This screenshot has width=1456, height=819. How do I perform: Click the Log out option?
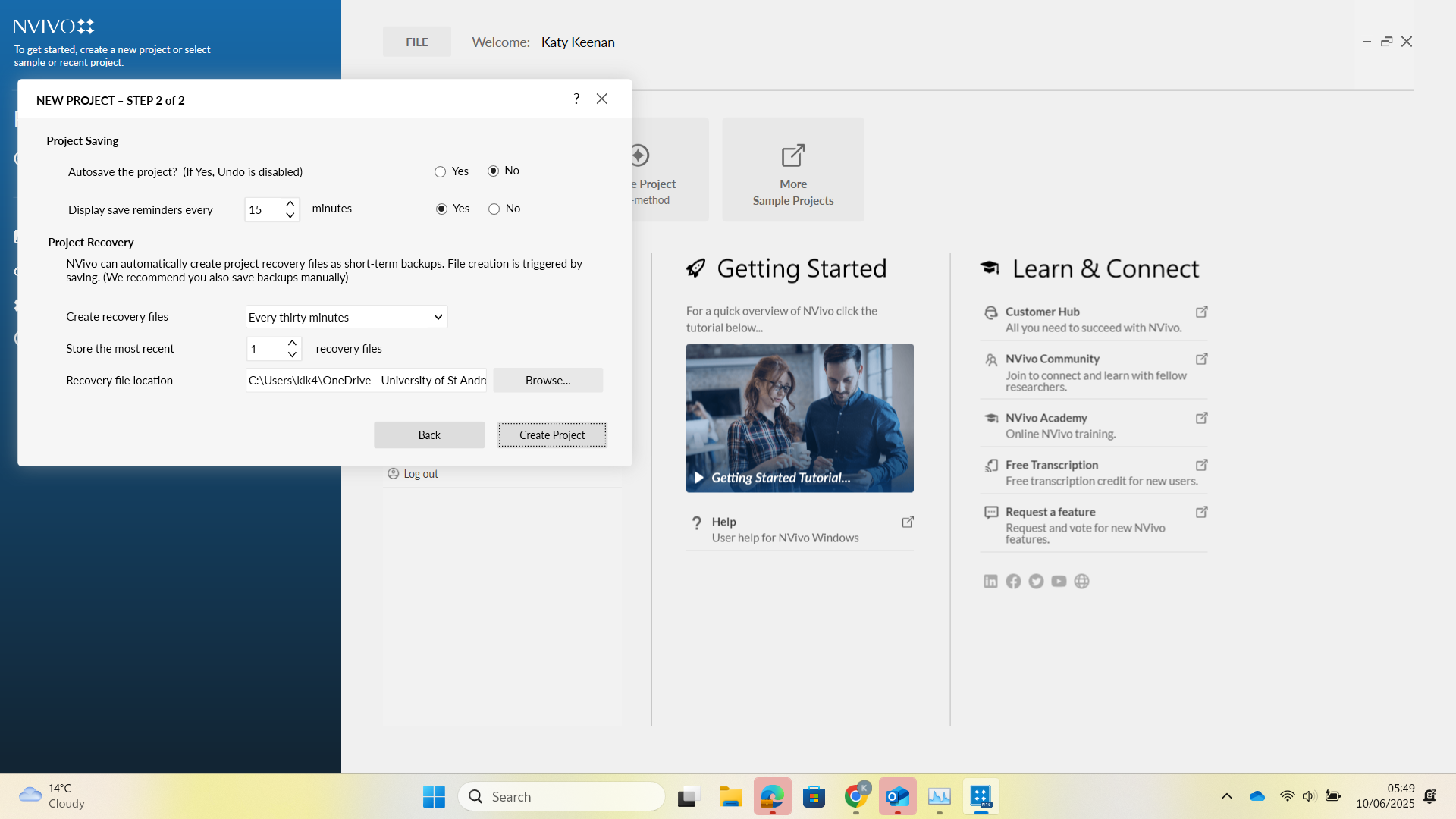tap(420, 474)
